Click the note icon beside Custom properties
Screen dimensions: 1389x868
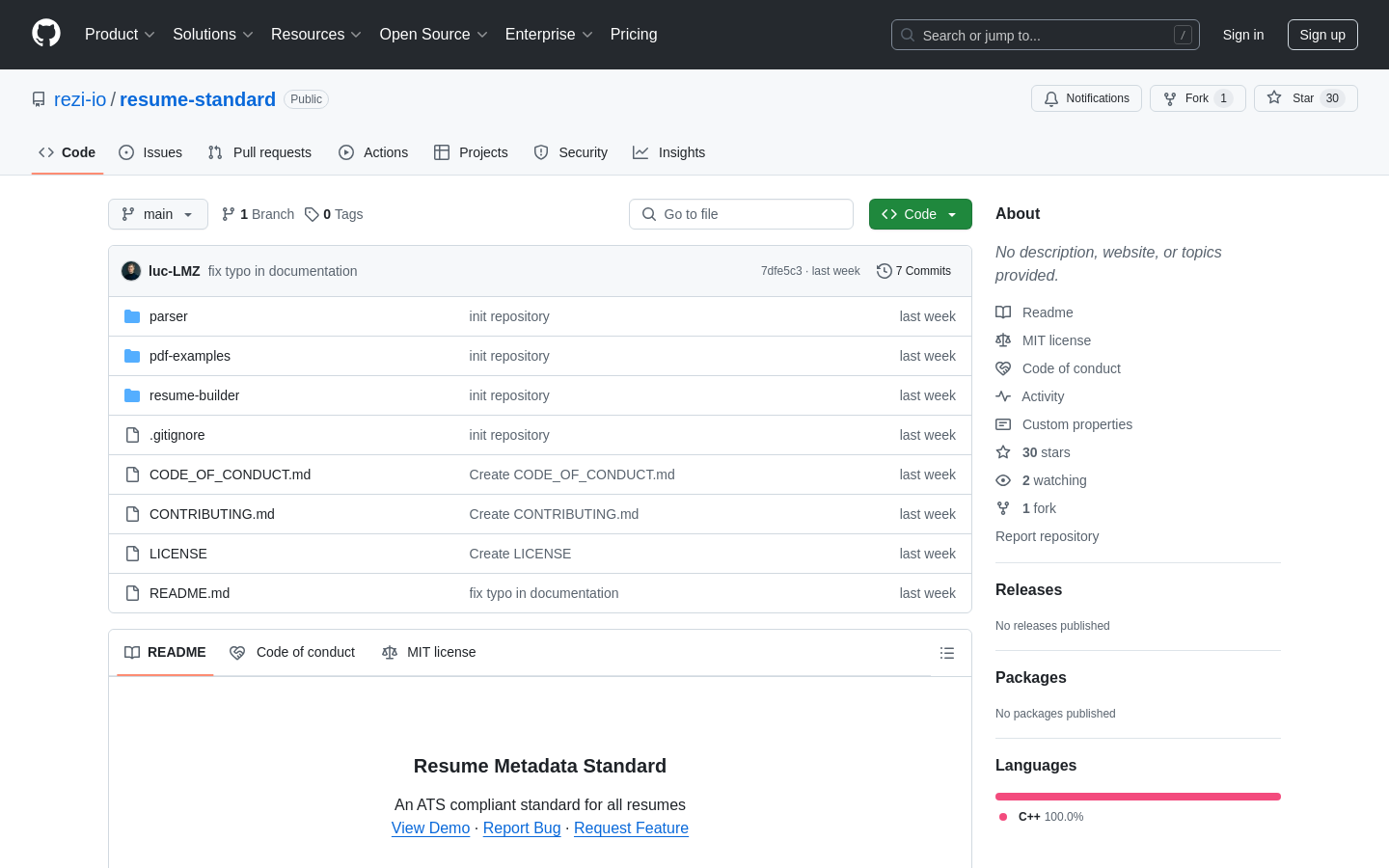pyautogui.click(x=1003, y=424)
